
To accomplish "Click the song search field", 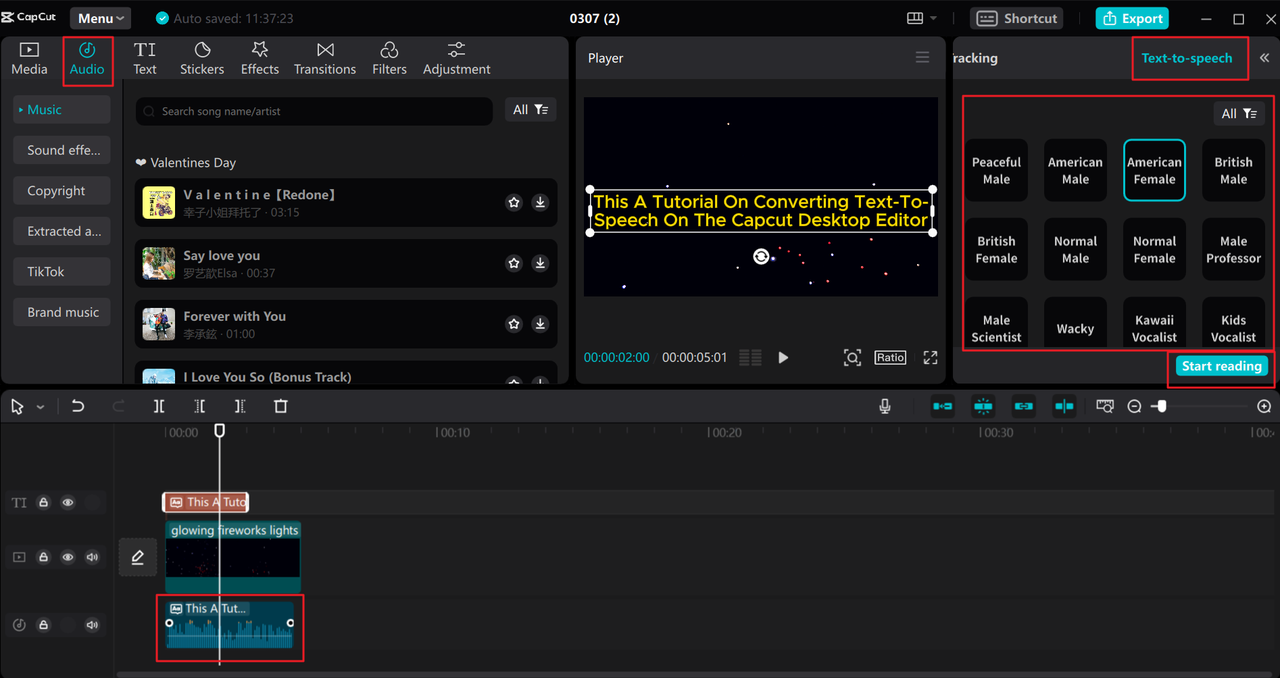I will click(314, 111).
